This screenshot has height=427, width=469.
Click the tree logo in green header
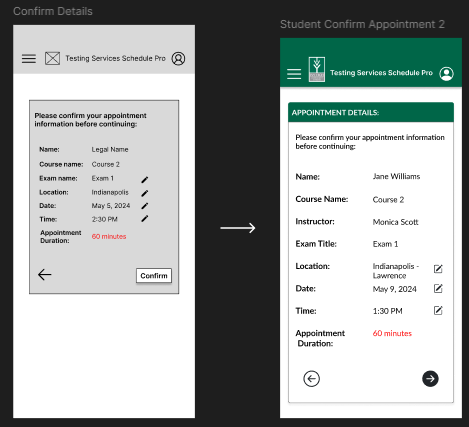pyautogui.click(x=317, y=69)
